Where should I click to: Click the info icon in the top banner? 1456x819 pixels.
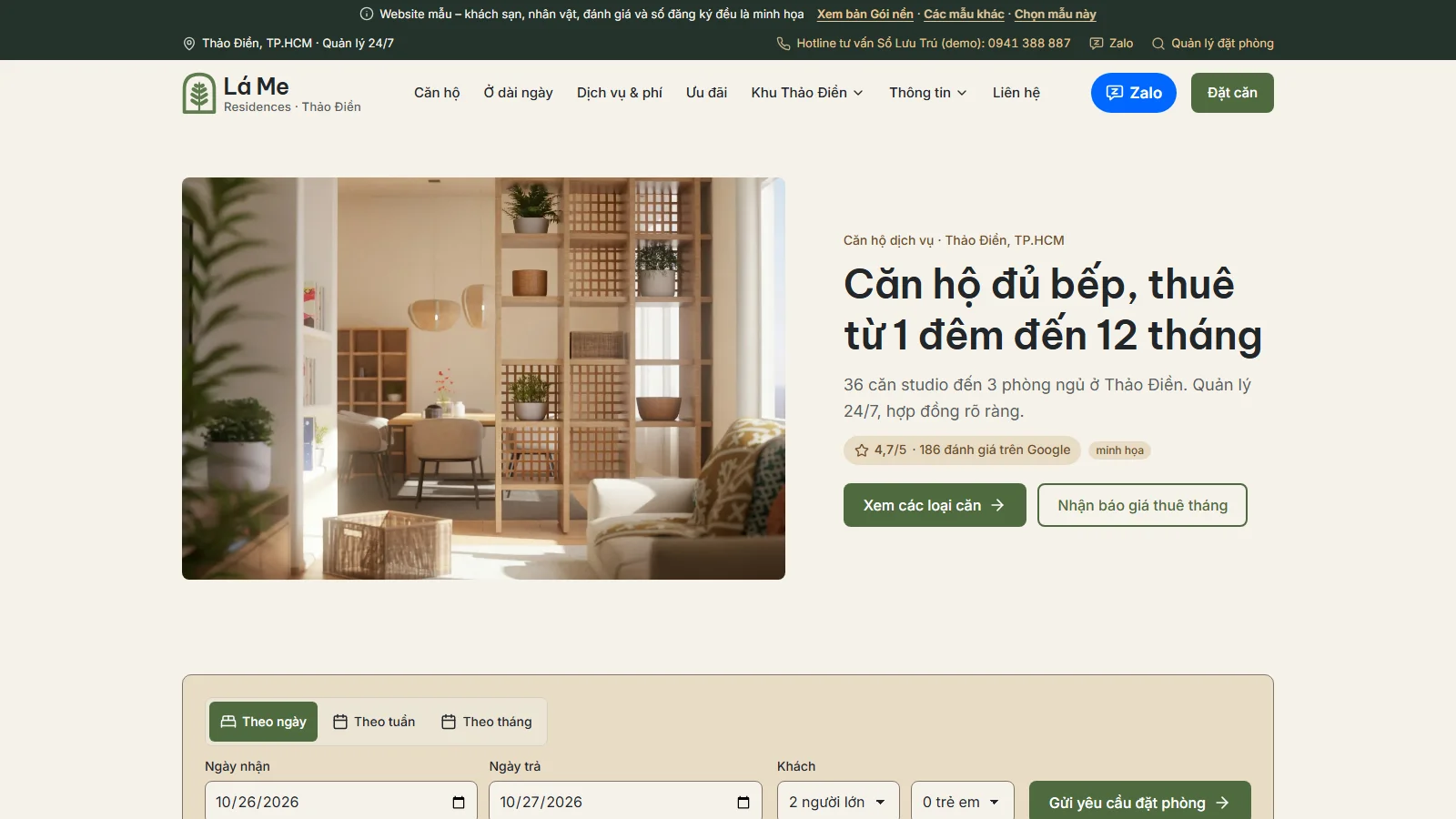point(367,14)
